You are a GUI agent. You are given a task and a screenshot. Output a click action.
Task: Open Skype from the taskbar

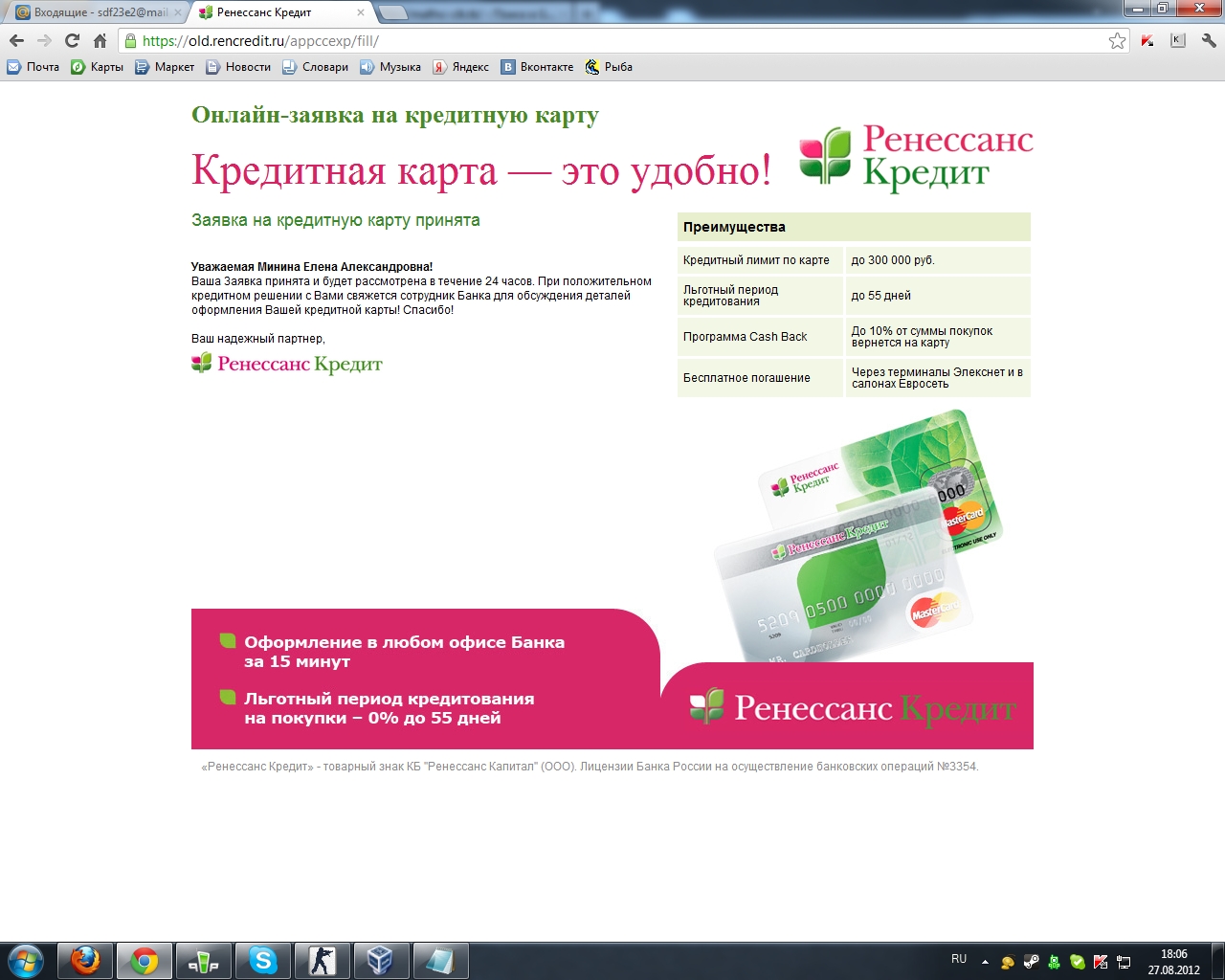(x=263, y=960)
